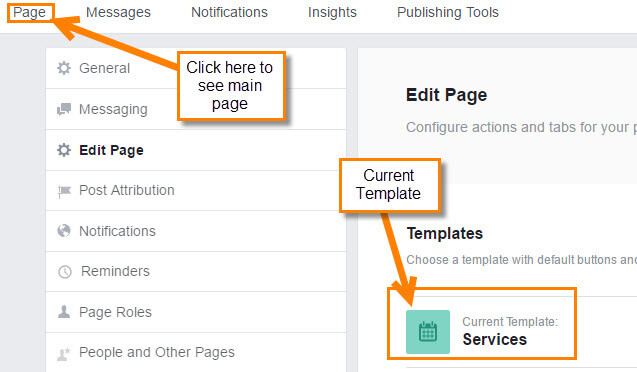Click the Current Template Services entry

(482, 332)
